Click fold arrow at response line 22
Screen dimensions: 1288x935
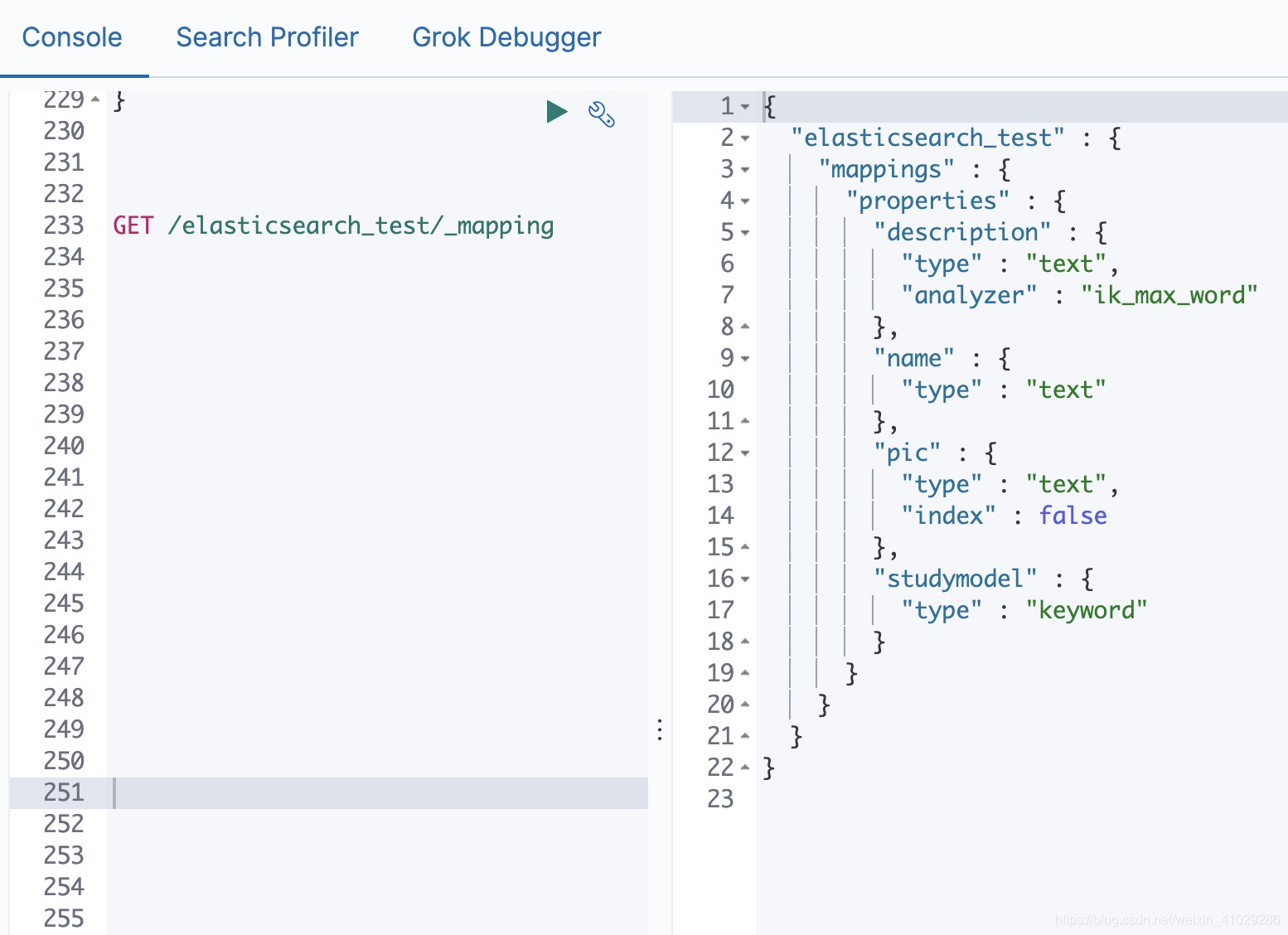click(745, 768)
